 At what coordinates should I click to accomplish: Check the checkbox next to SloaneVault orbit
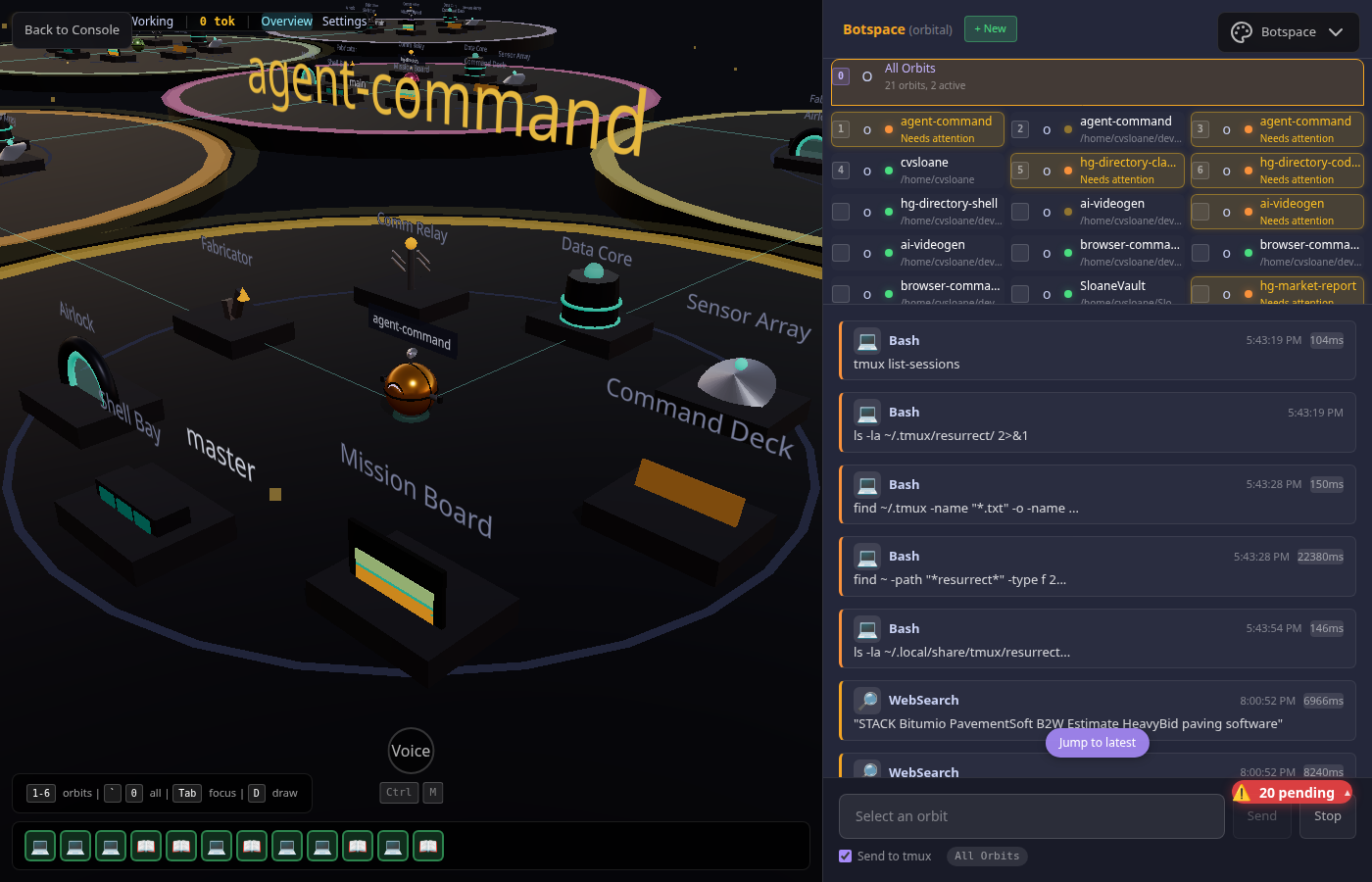1019,293
